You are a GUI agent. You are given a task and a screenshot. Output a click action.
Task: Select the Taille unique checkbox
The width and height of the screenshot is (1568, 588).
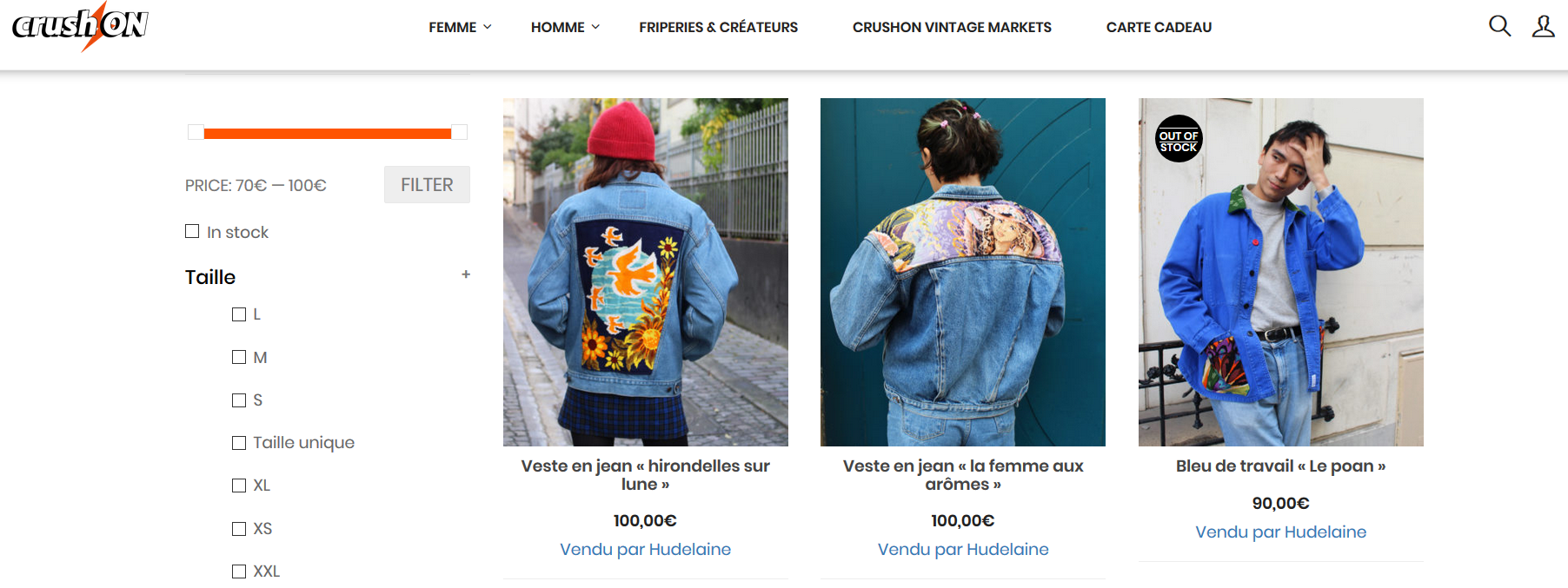tap(239, 443)
